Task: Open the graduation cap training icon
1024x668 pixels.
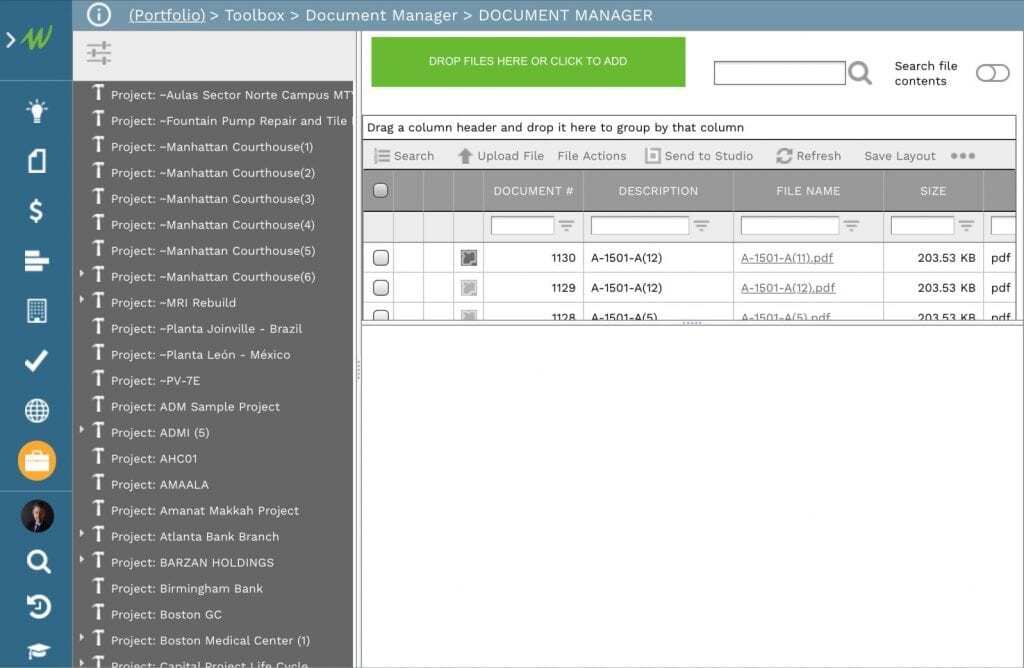Action: [x=39, y=651]
